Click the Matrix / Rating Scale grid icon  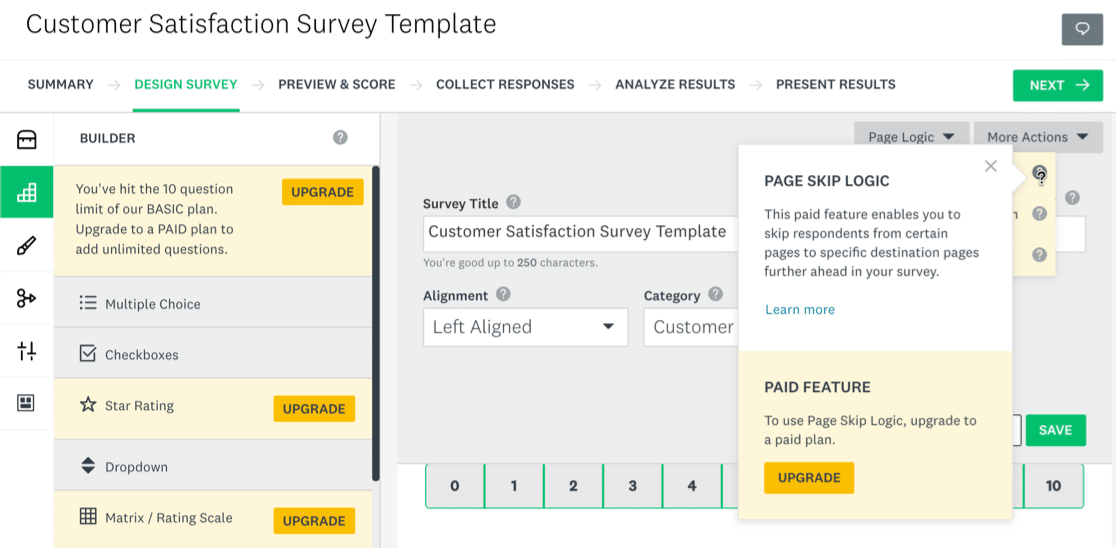[x=88, y=517]
